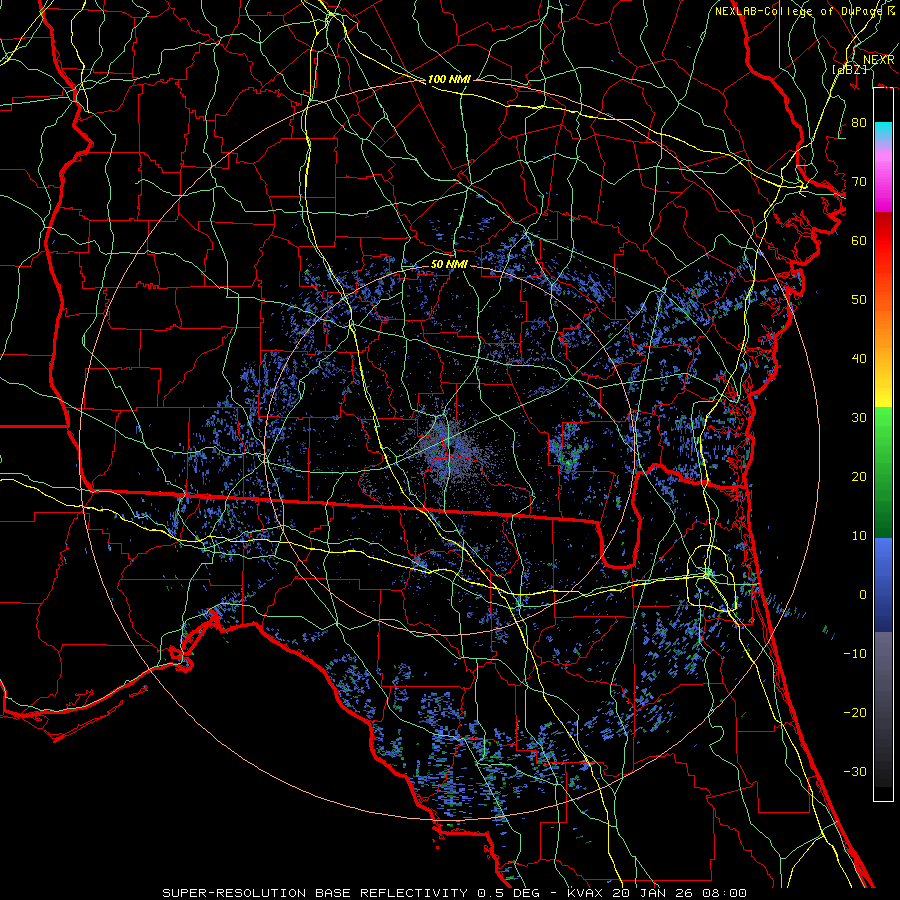Click the cyan segment of the color bar
This screenshot has width=900, height=900.
pos(883,132)
